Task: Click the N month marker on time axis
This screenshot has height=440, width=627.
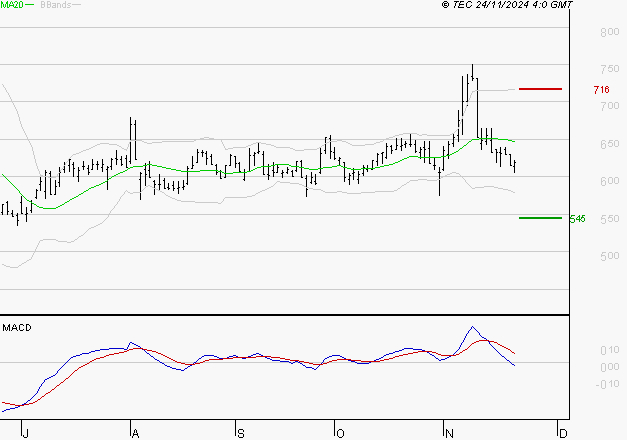Action: (449, 434)
